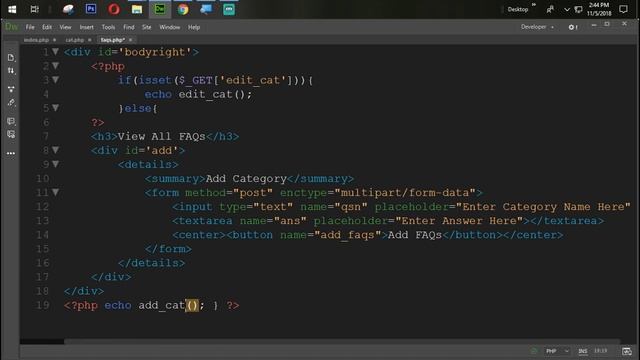Switch to the cat.php document tab

74,40
